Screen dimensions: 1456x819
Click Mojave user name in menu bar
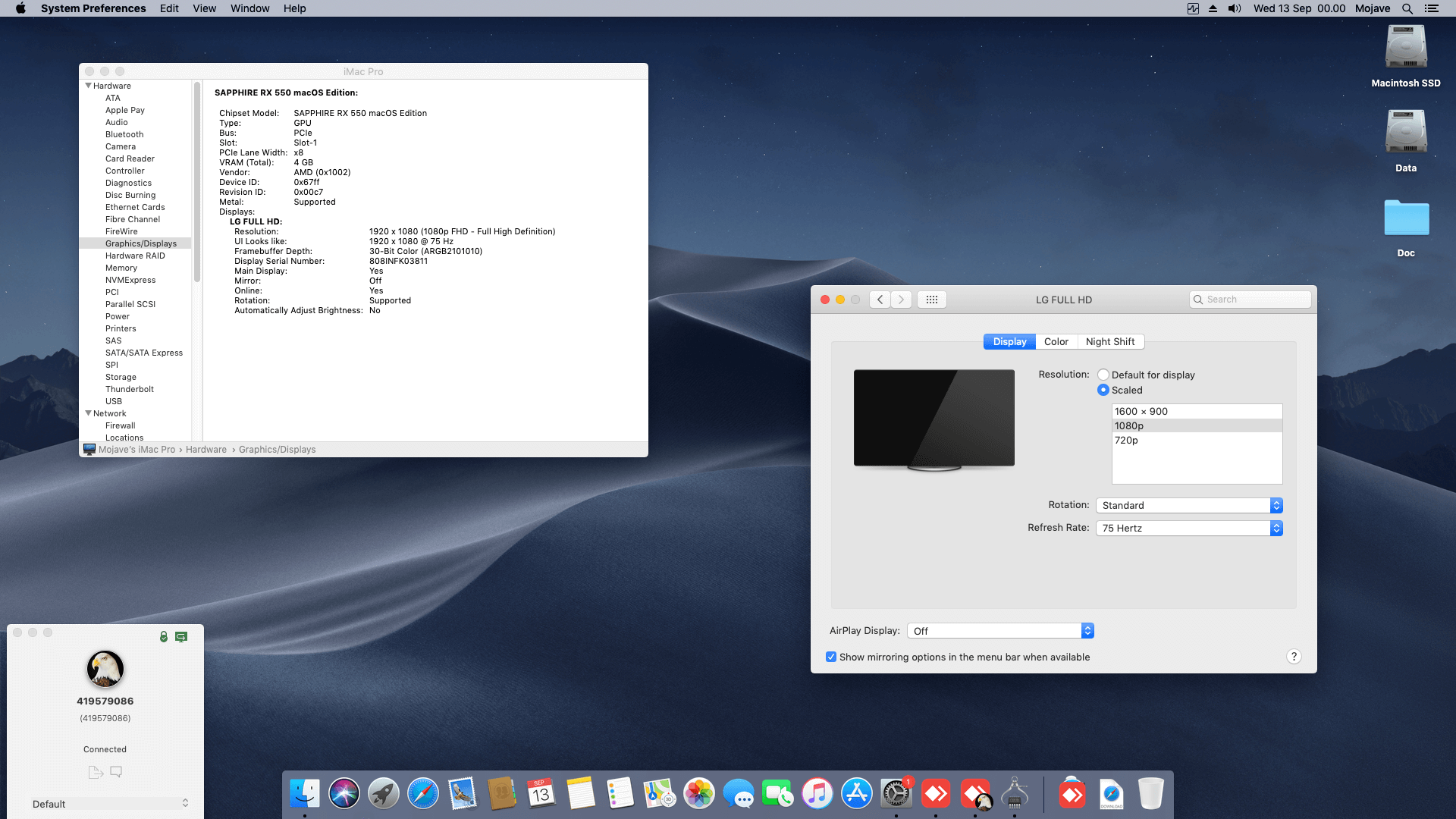tap(1373, 8)
